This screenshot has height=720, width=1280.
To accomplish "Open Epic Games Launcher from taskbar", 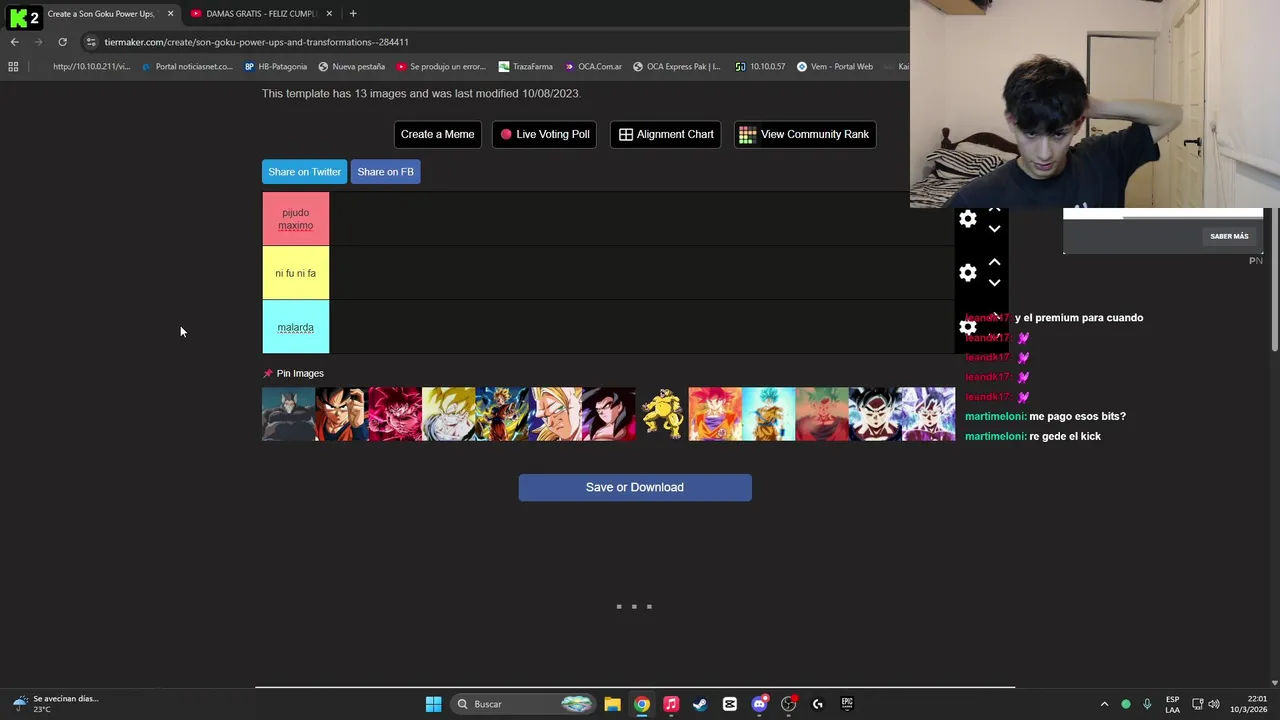I will pos(847,704).
